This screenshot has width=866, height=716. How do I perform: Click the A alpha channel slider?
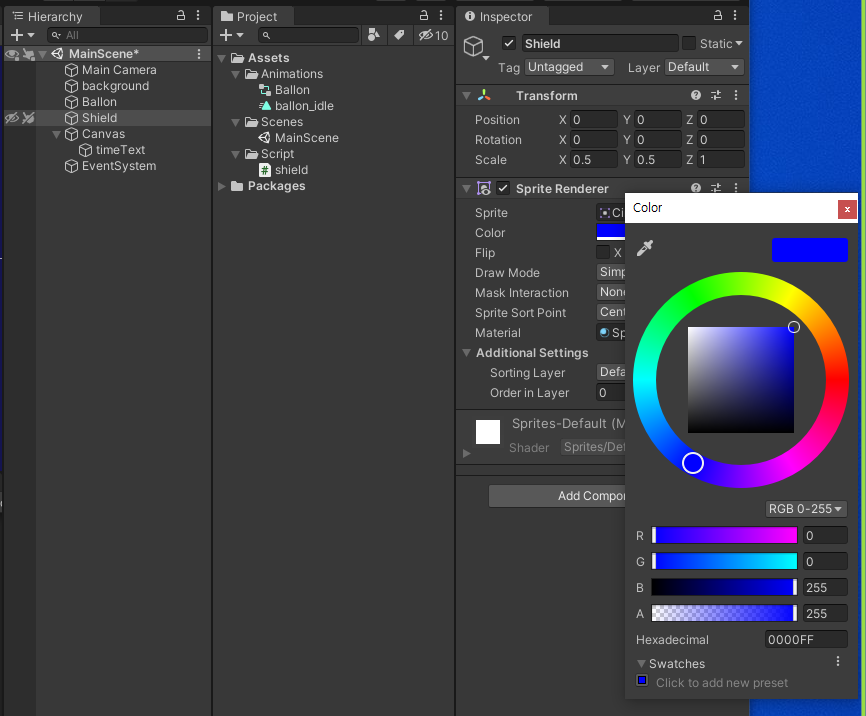[724, 613]
